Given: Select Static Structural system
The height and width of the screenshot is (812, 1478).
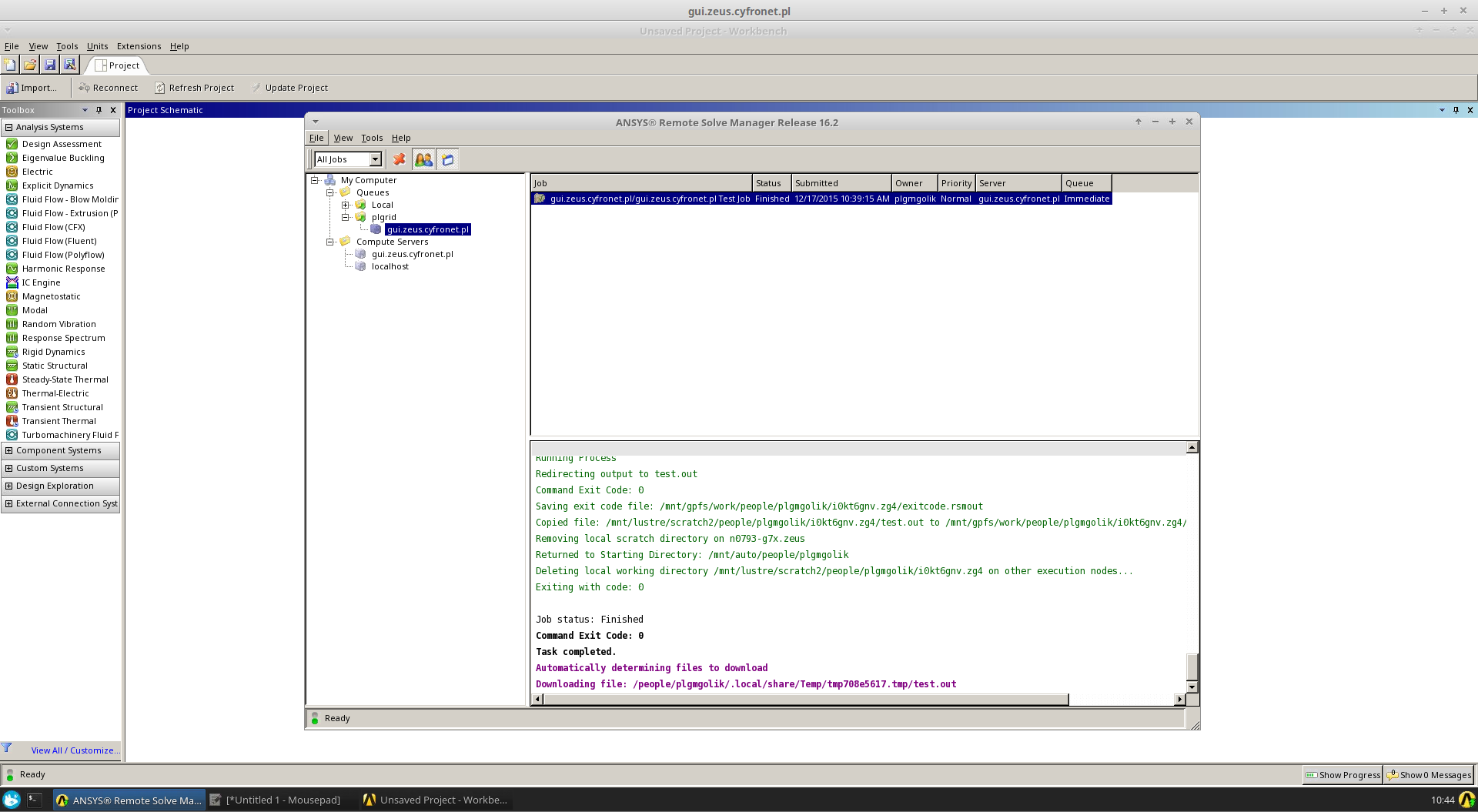Looking at the screenshot, I should click(55, 366).
